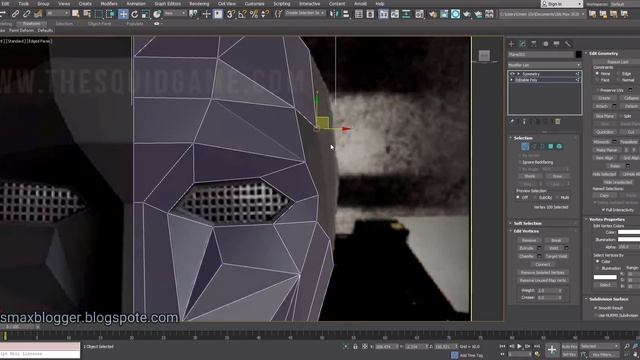Toggle Window/Crossing selection icon
This screenshot has width=640, height=360.
(110, 14)
